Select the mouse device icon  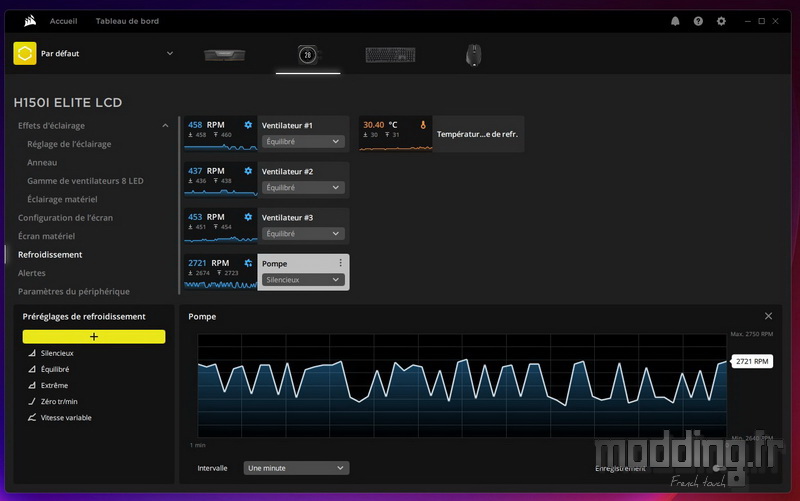coord(473,55)
